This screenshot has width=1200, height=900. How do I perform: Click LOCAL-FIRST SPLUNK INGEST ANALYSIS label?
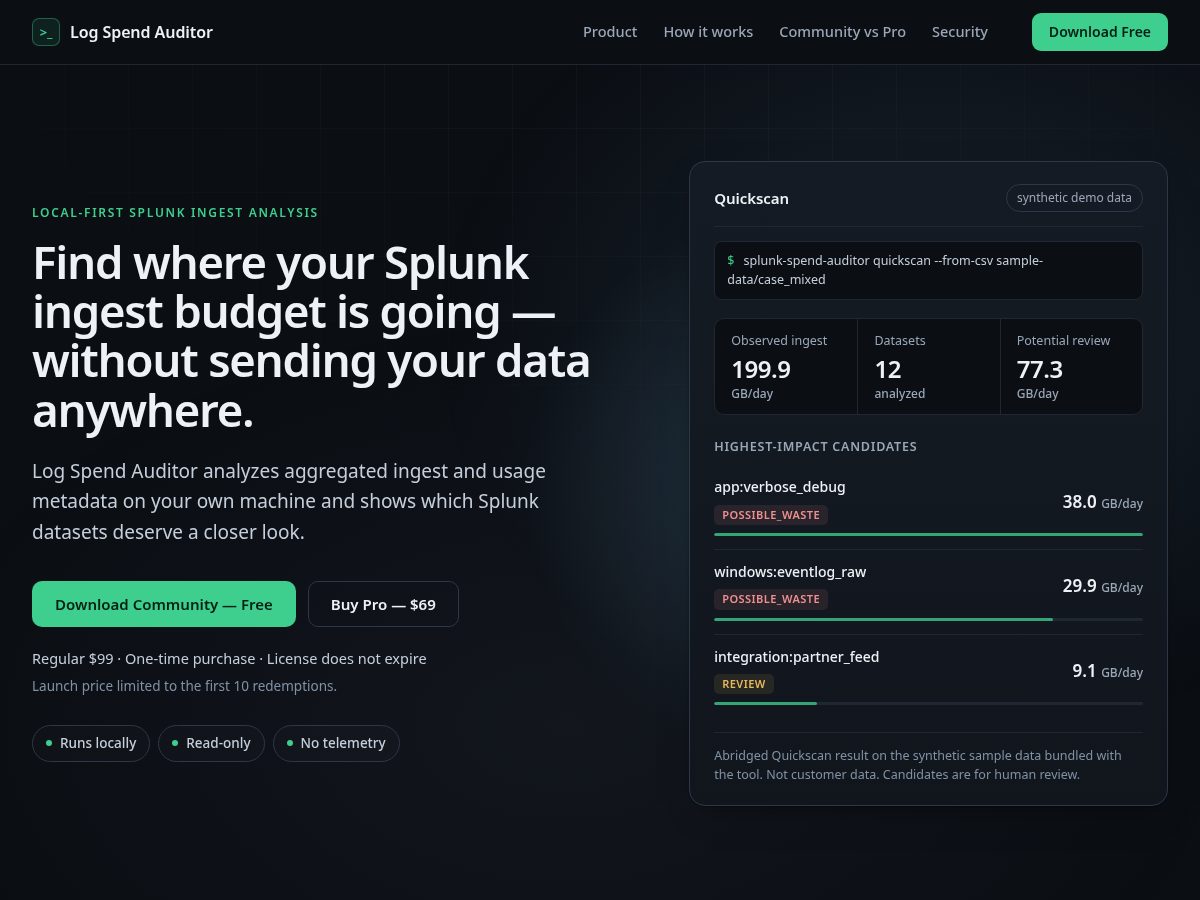(175, 212)
